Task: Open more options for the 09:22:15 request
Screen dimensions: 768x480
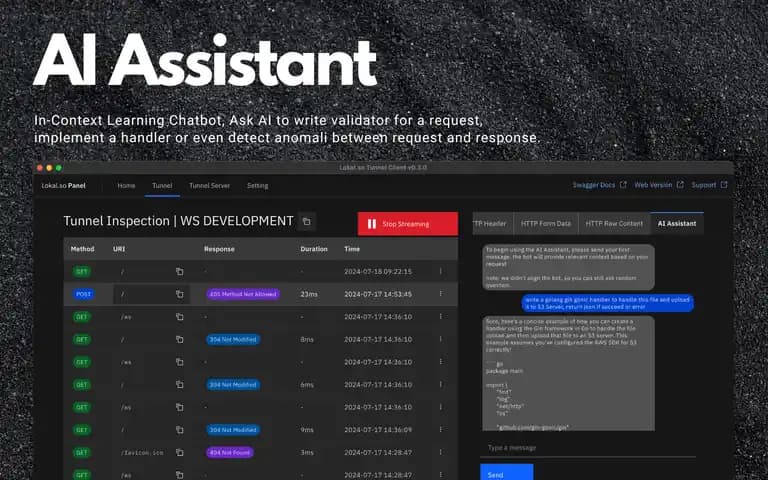Action: pyautogui.click(x=440, y=271)
